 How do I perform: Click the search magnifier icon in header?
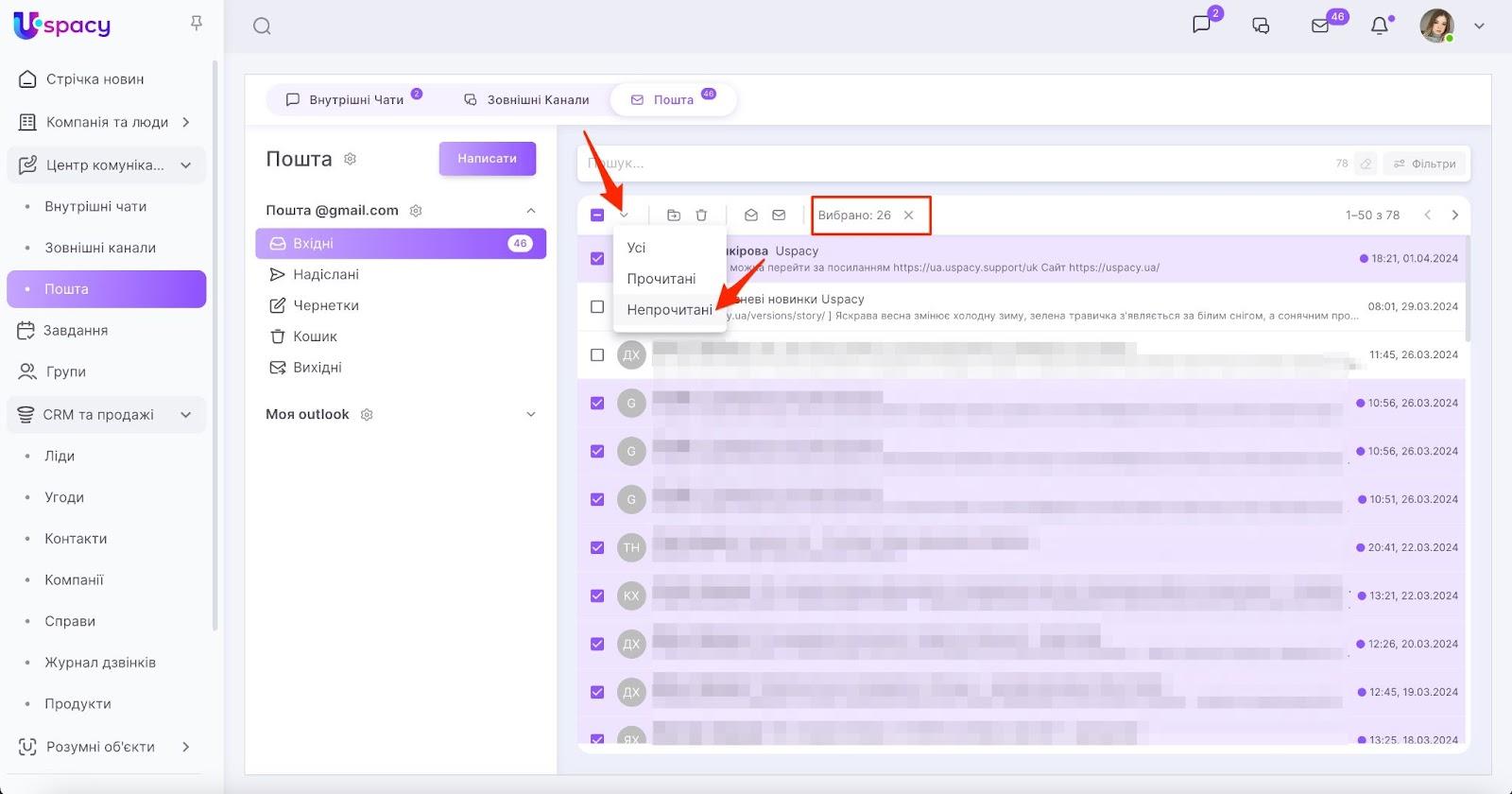coord(262,26)
